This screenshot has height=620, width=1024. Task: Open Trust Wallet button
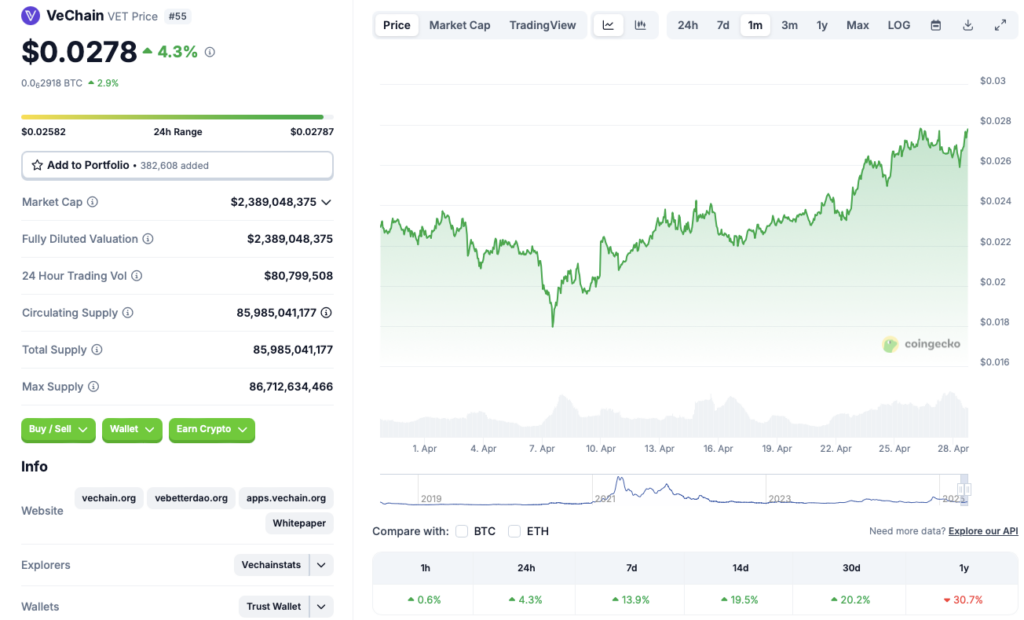pyautogui.click(x=274, y=606)
